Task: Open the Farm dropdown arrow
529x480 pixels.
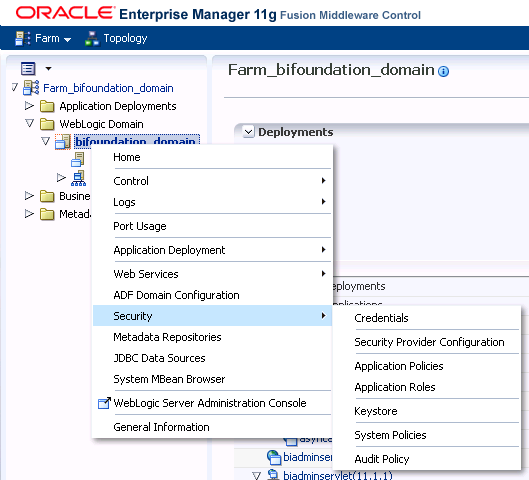Action: [x=67, y=39]
